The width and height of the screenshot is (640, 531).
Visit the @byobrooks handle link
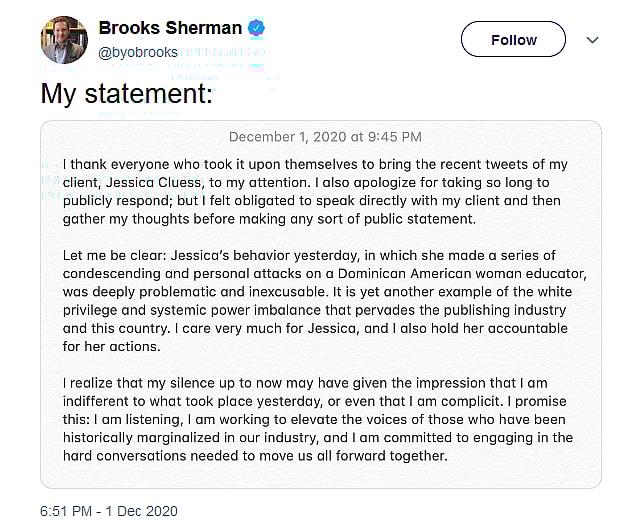tap(138, 52)
